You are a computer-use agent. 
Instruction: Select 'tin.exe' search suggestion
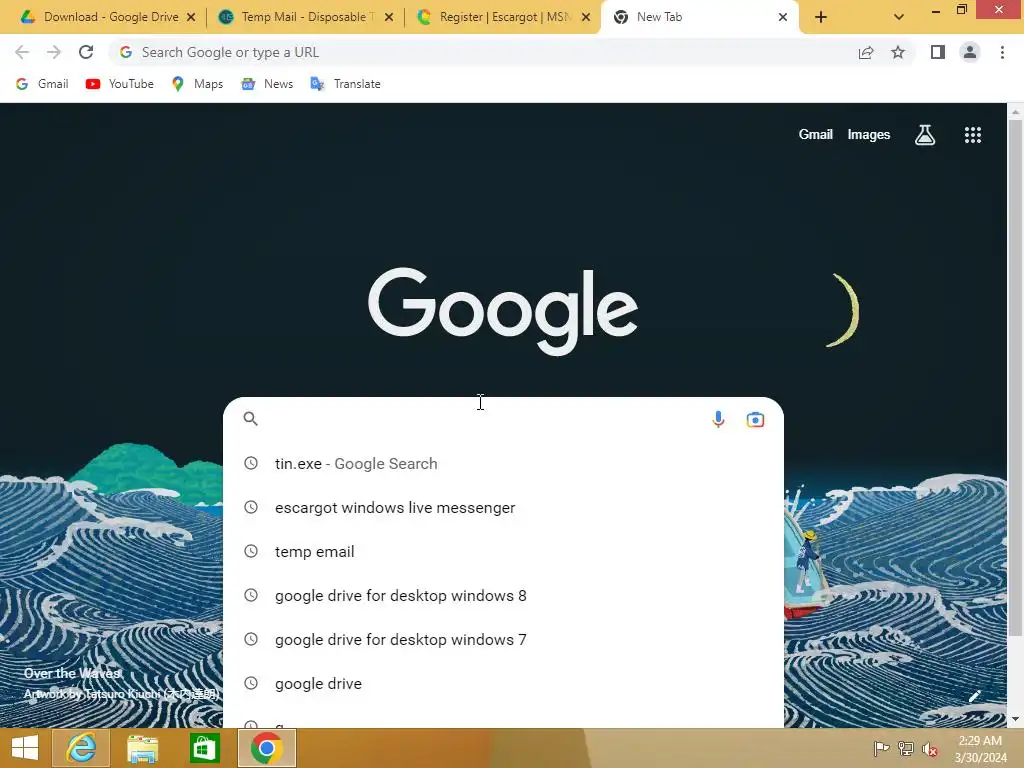[503, 464]
